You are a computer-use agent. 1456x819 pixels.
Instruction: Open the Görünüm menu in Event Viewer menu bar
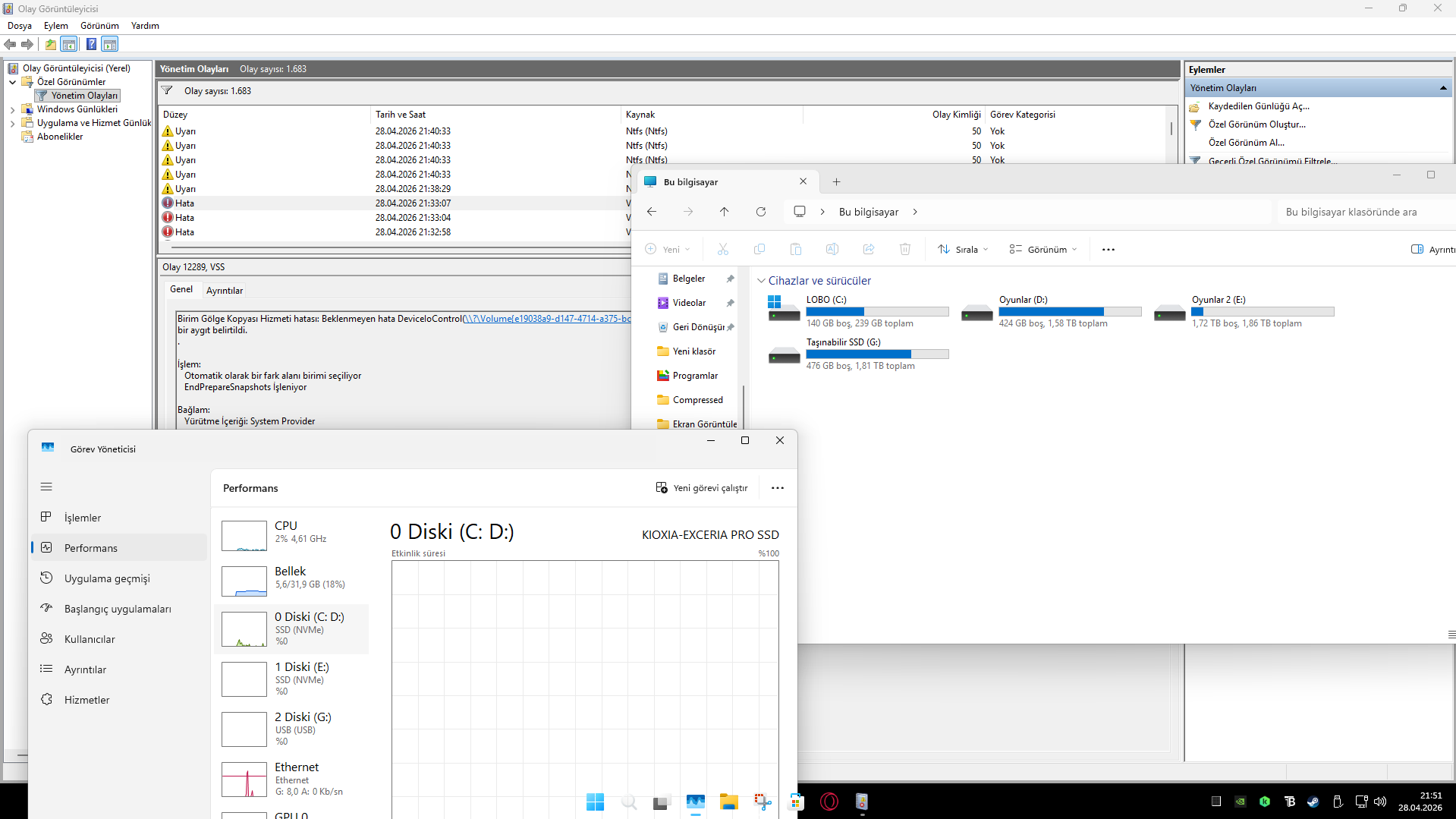[x=99, y=26]
